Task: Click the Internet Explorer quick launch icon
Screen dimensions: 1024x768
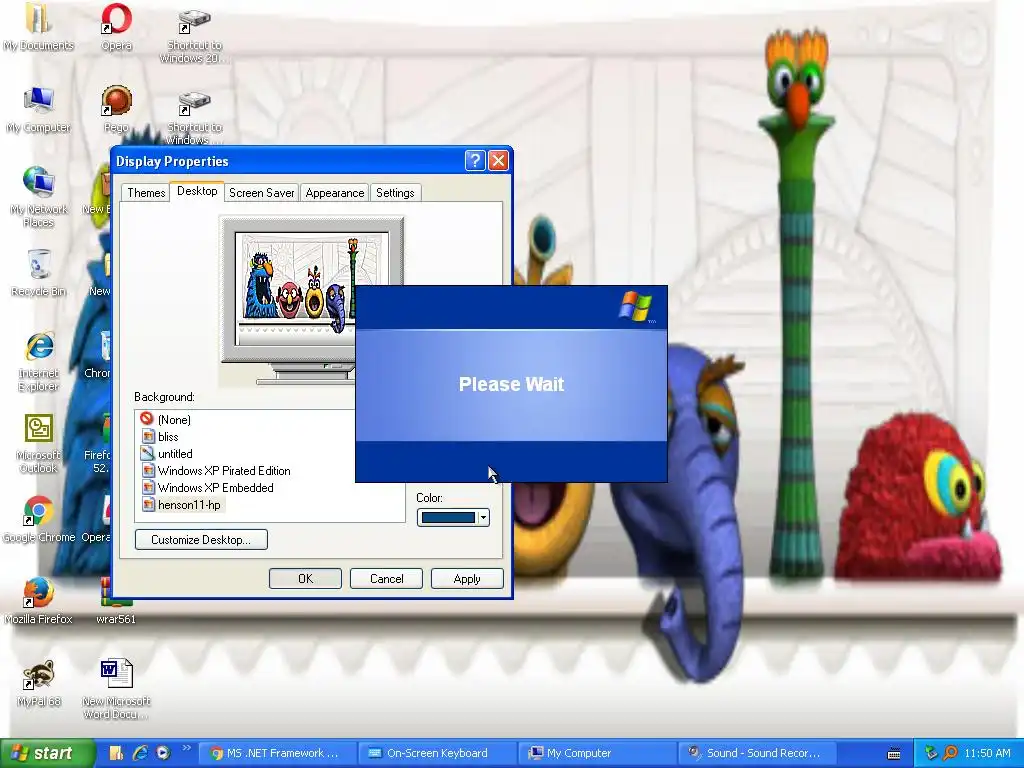Action: [x=140, y=753]
